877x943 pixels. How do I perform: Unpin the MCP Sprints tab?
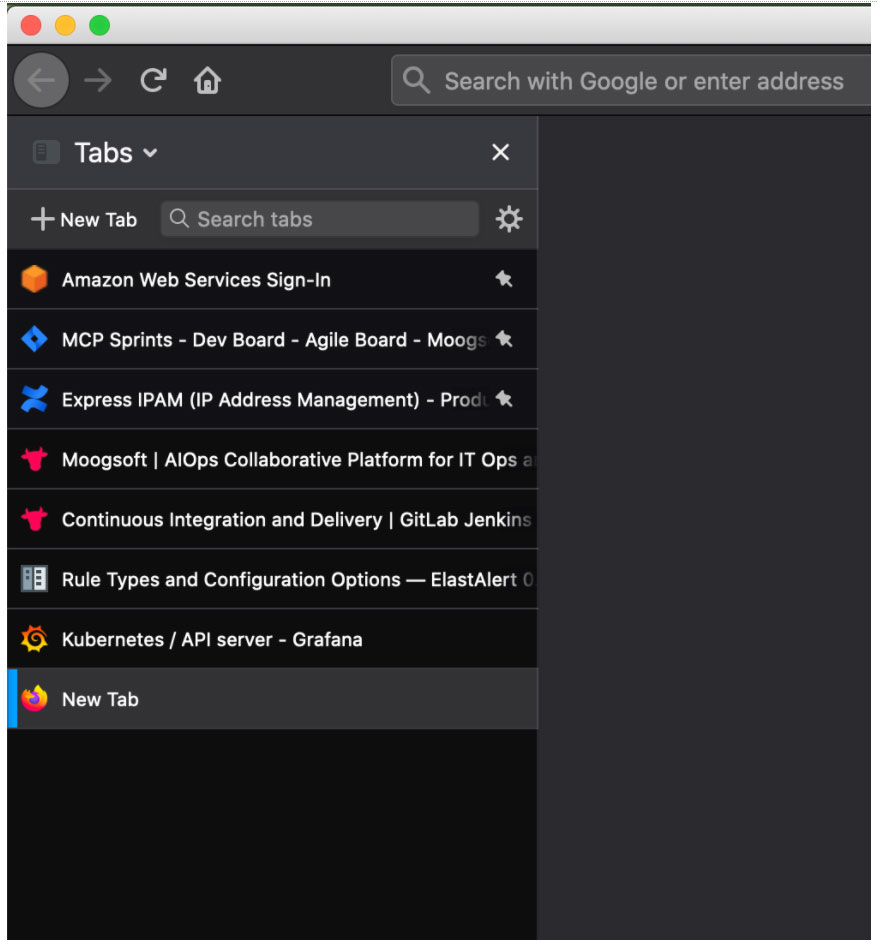click(x=503, y=339)
